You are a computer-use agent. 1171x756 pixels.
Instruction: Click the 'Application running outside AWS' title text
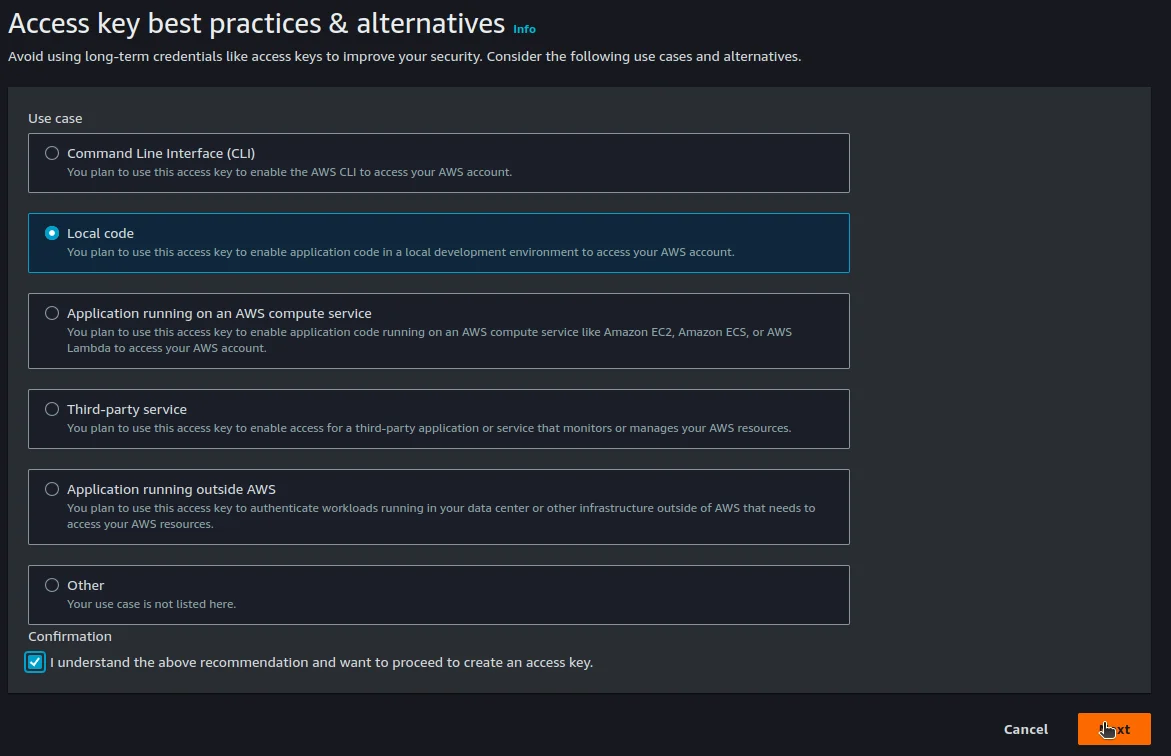tap(171, 489)
